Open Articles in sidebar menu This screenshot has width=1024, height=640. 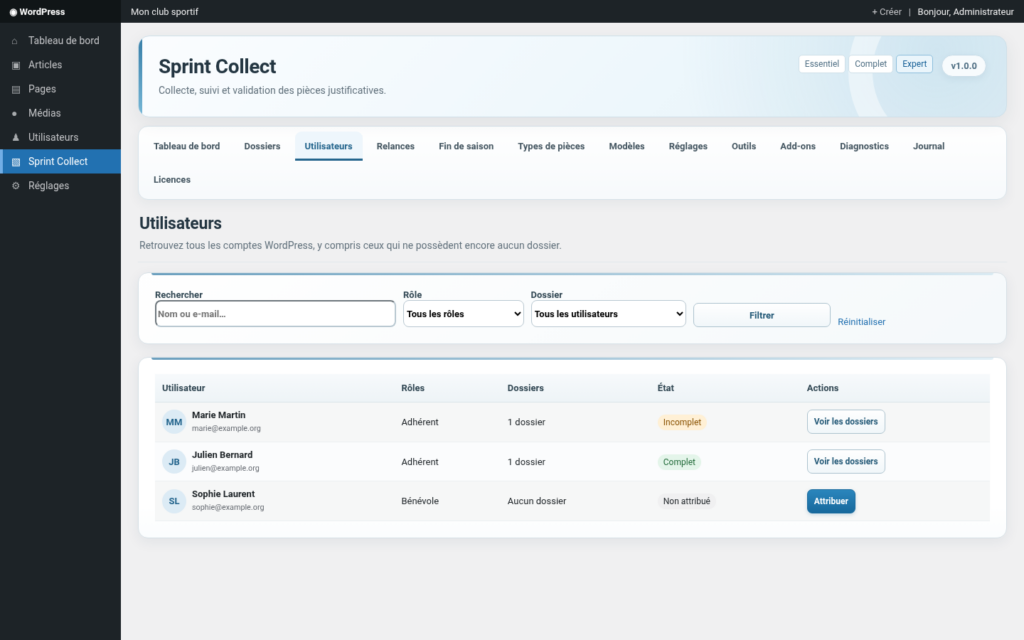[60, 65]
